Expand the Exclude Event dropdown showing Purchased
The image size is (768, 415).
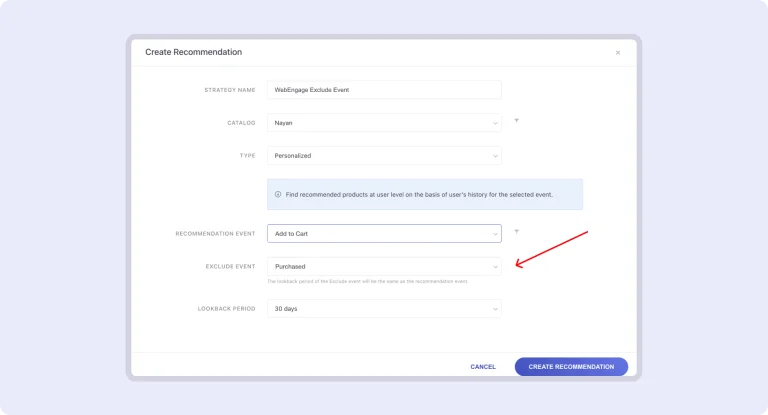coord(384,267)
